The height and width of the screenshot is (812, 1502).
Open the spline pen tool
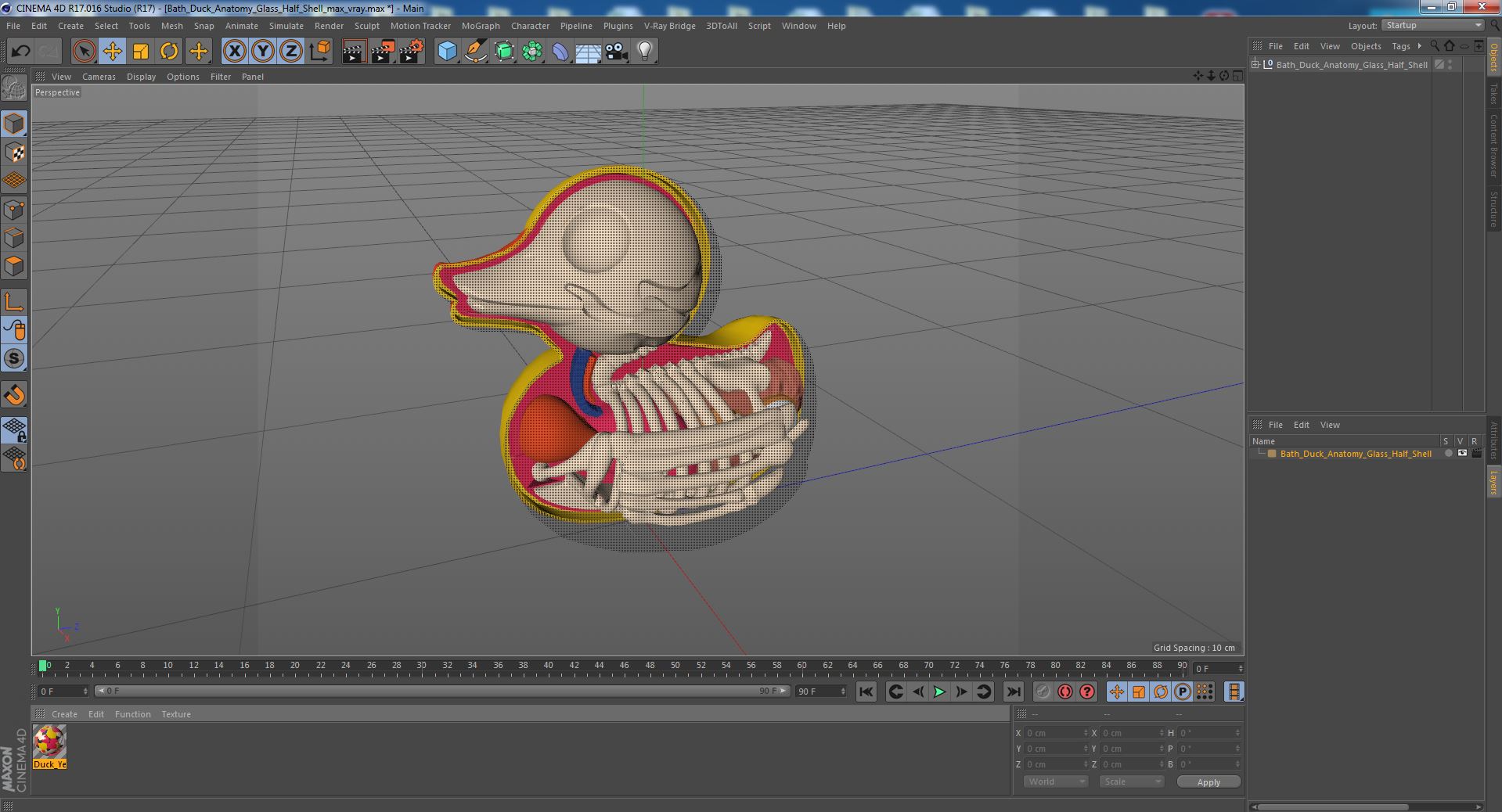476,52
